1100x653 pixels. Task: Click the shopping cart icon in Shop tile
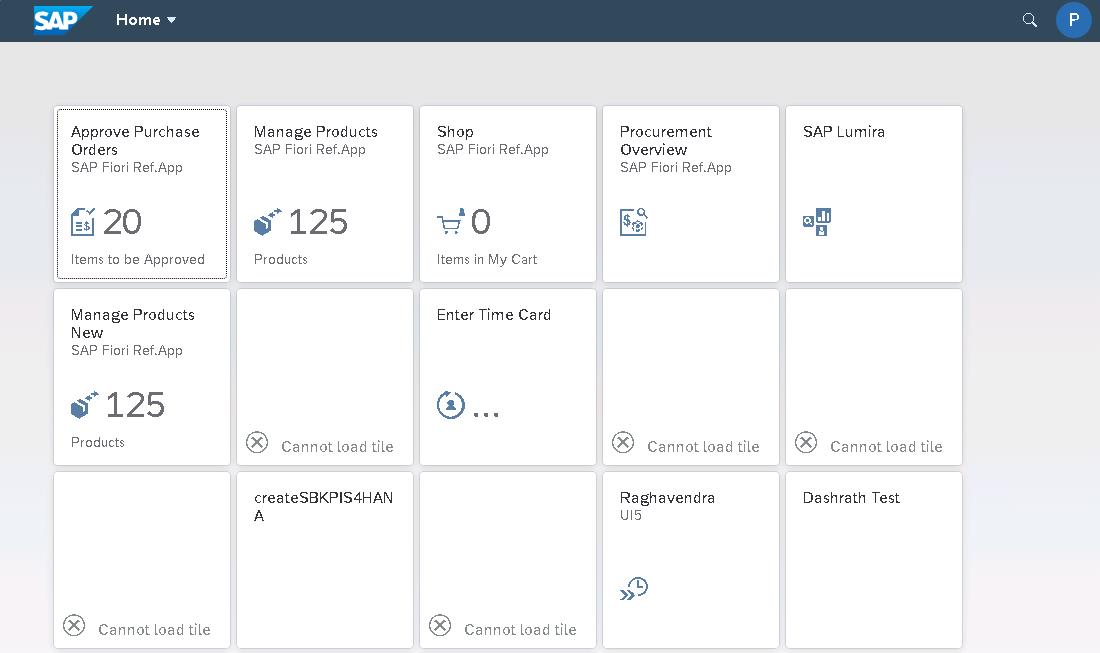click(x=451, y=222)
